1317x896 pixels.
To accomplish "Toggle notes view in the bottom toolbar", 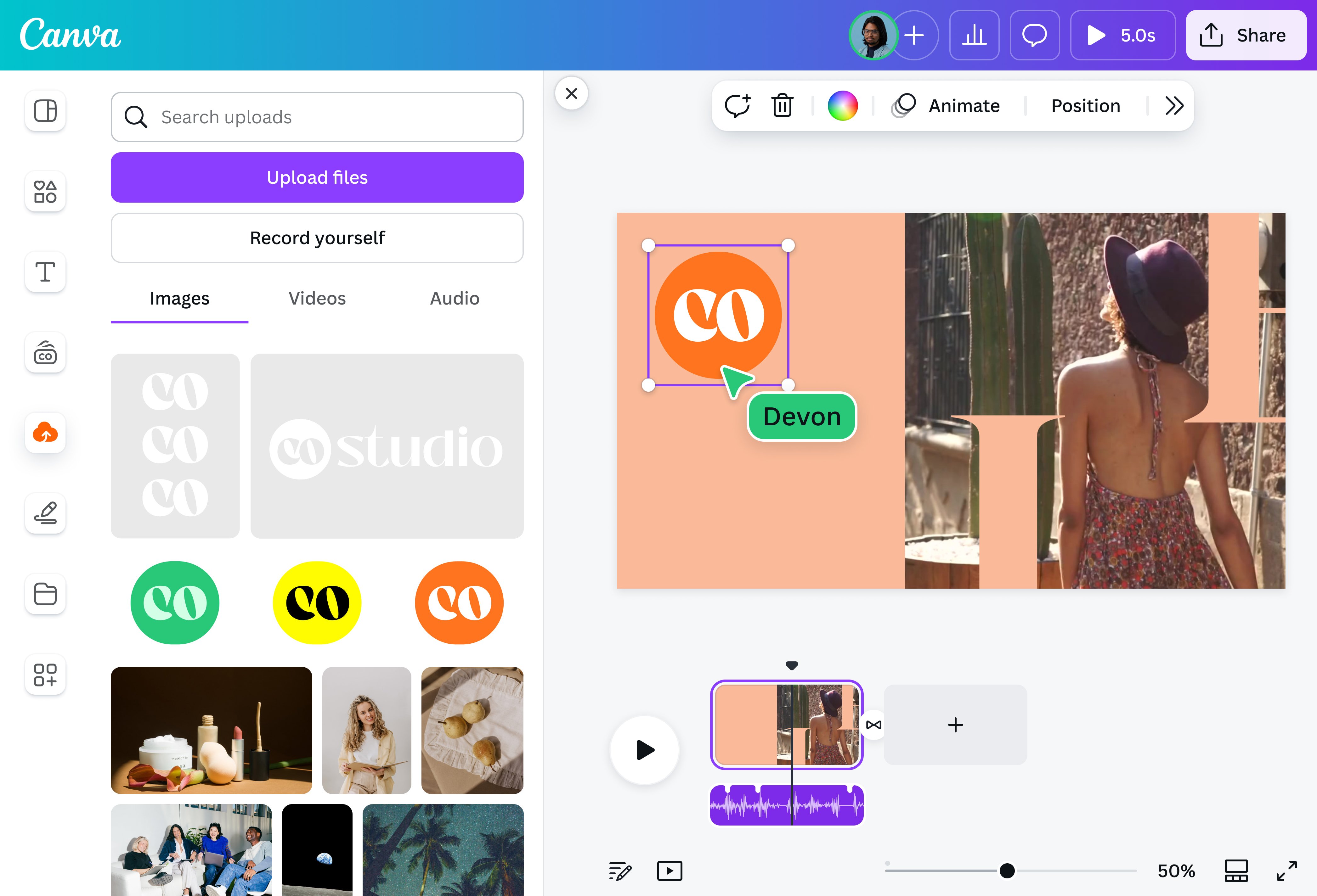I will pyautogui.click(x=620, y=871).
